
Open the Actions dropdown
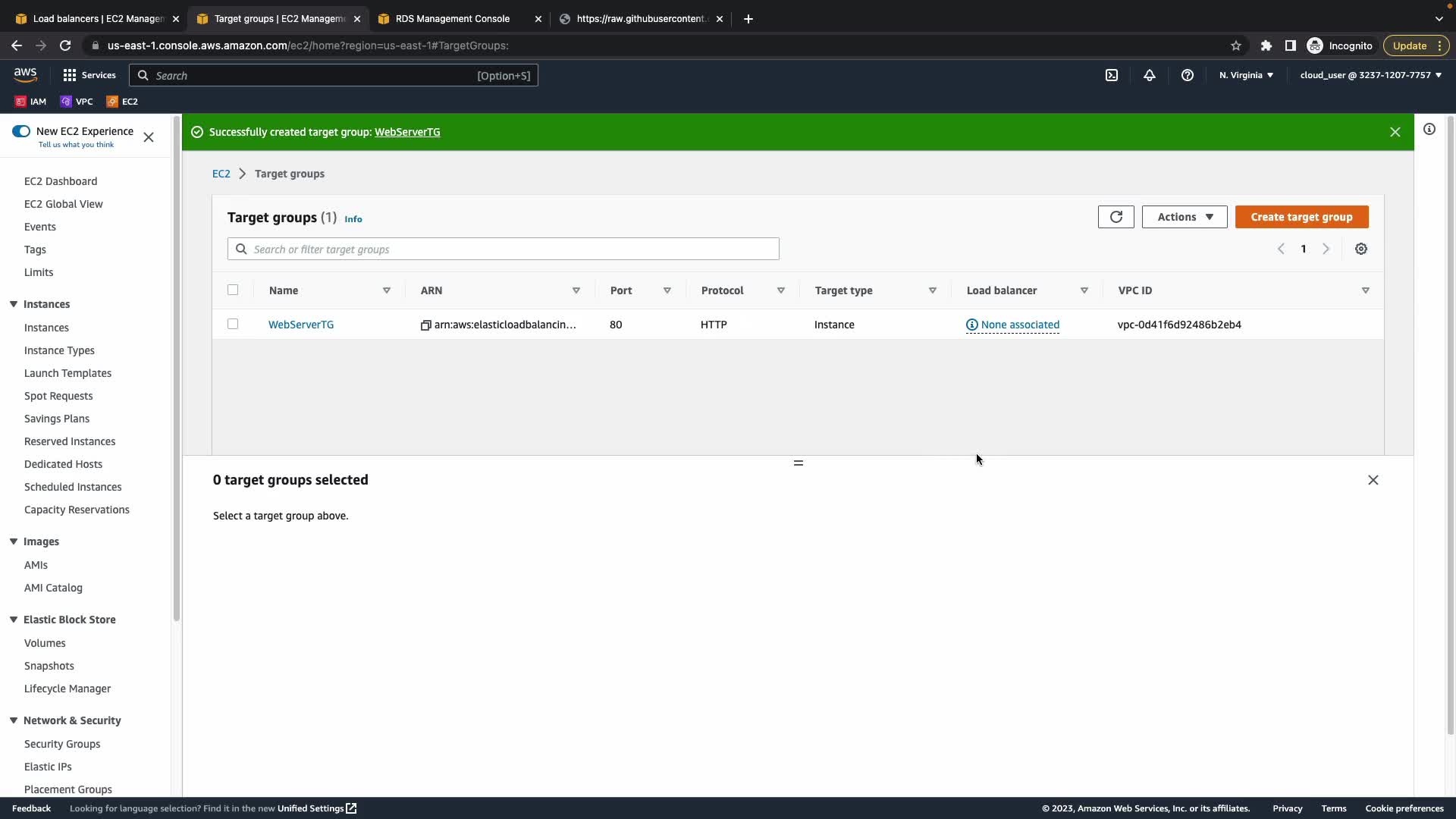click(1185, 217)
